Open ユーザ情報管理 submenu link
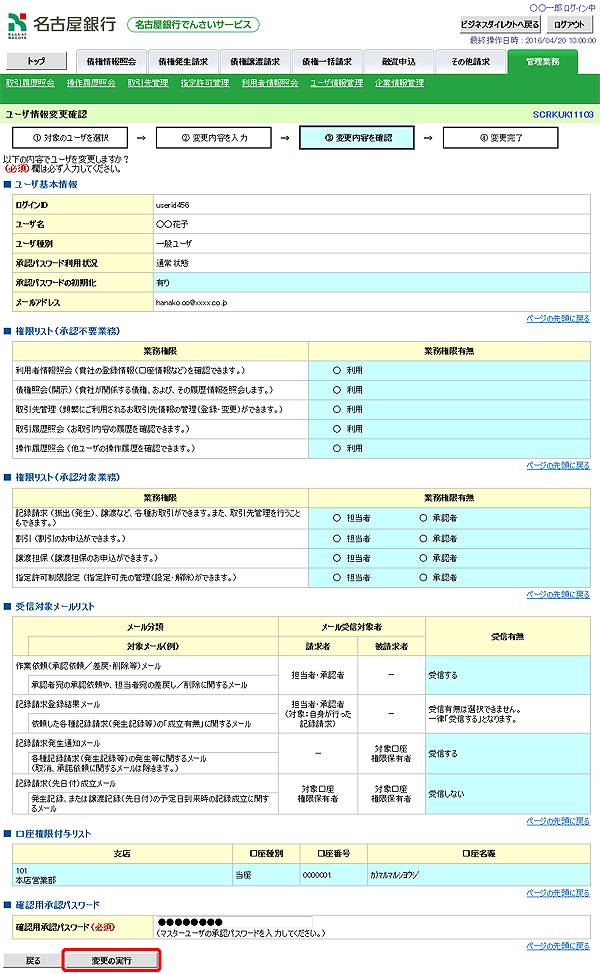This screenshot has height=974, width=600. point(337,83)
